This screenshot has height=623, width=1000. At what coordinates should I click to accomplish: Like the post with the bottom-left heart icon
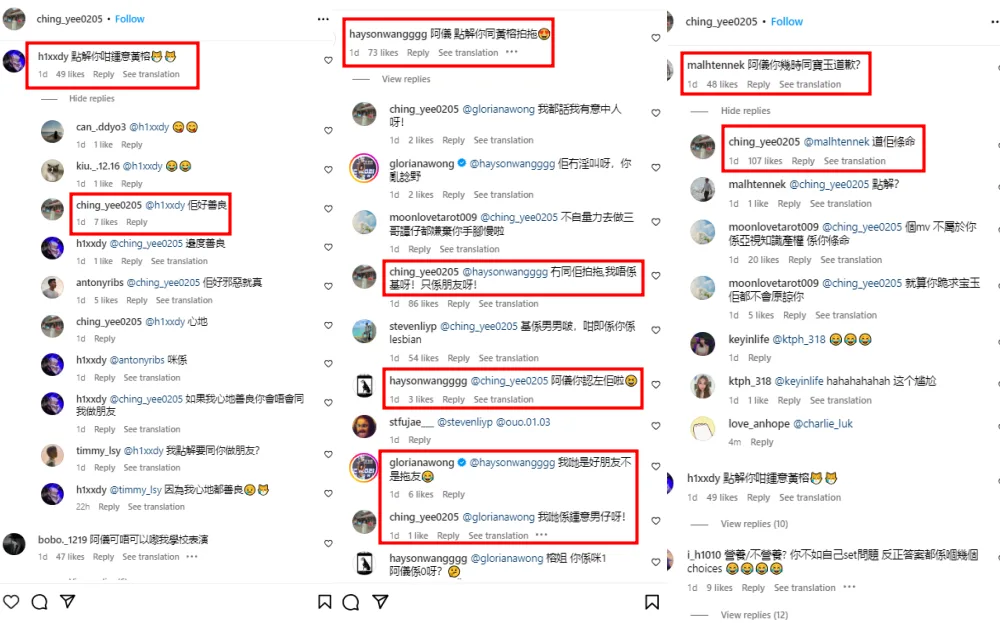tap(11, 601)
